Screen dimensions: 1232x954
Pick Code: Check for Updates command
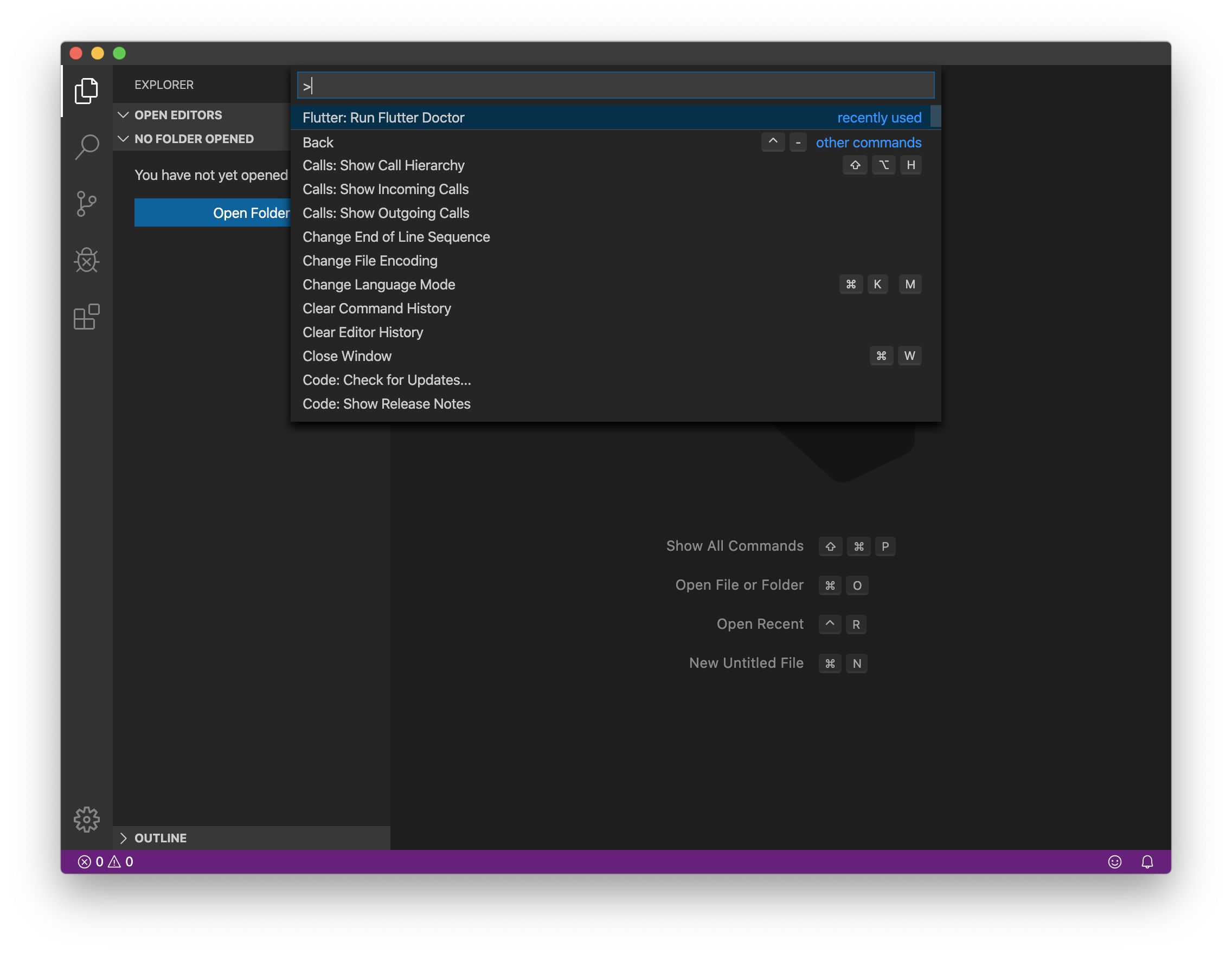point(387,380)
